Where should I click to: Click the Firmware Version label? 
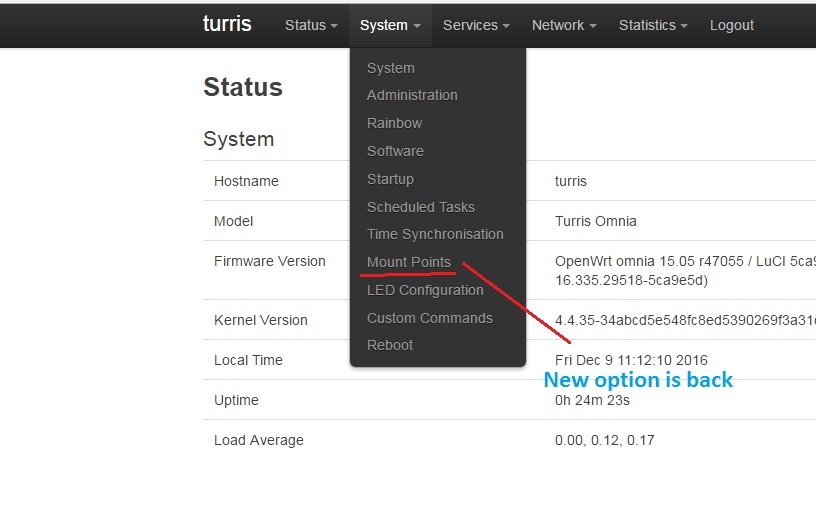[x=270, y=261]
